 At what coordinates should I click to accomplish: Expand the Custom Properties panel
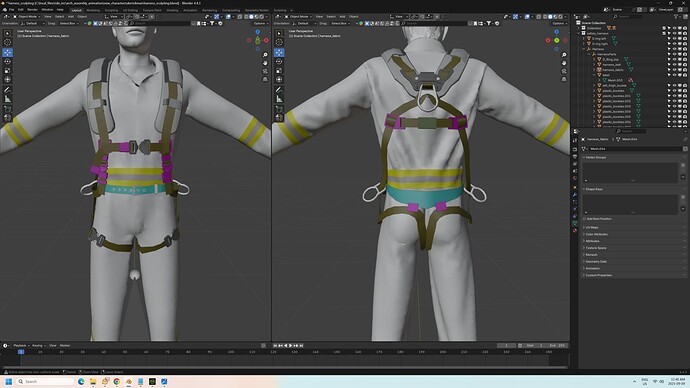click(598, 275)
